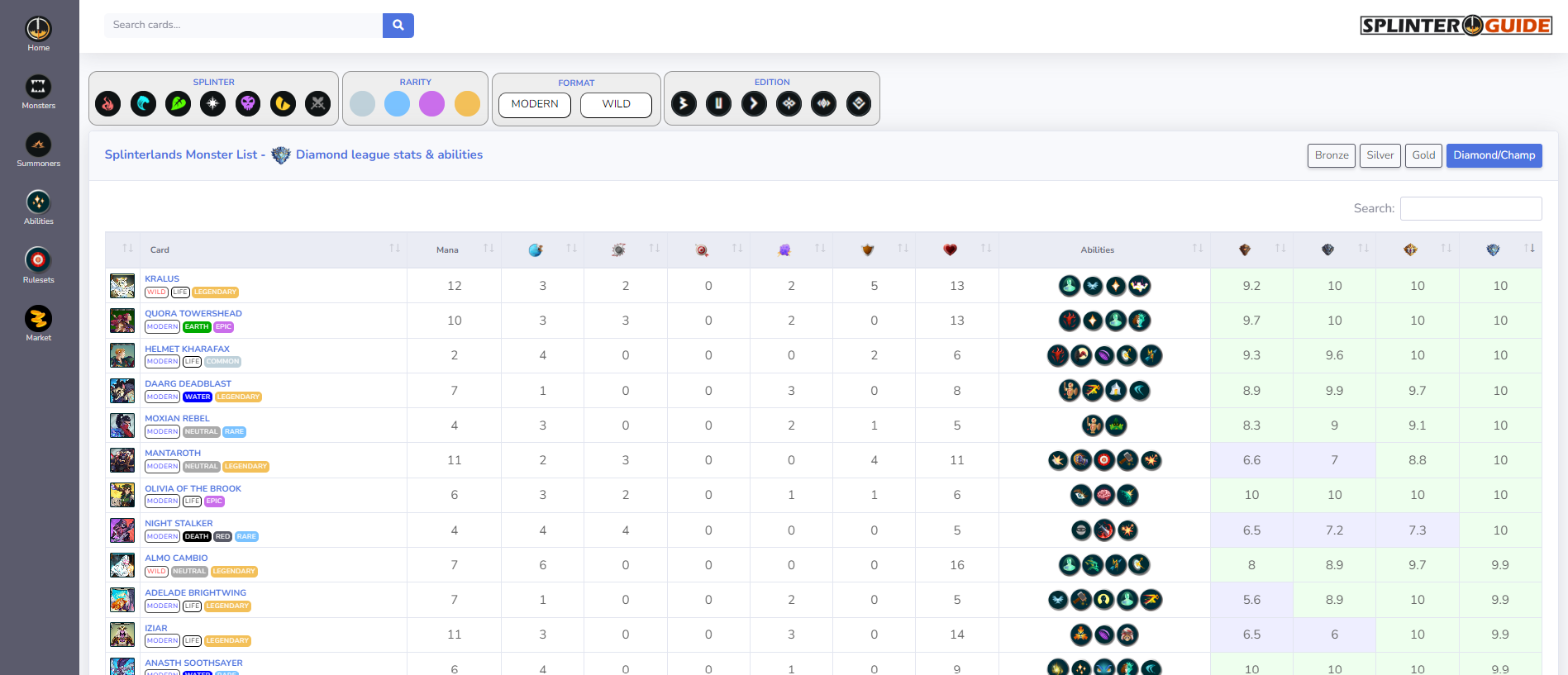Screen dimensions: 1568x675
Task: Open the MANTAROTH card link
Action: click(x=173, y=454)
